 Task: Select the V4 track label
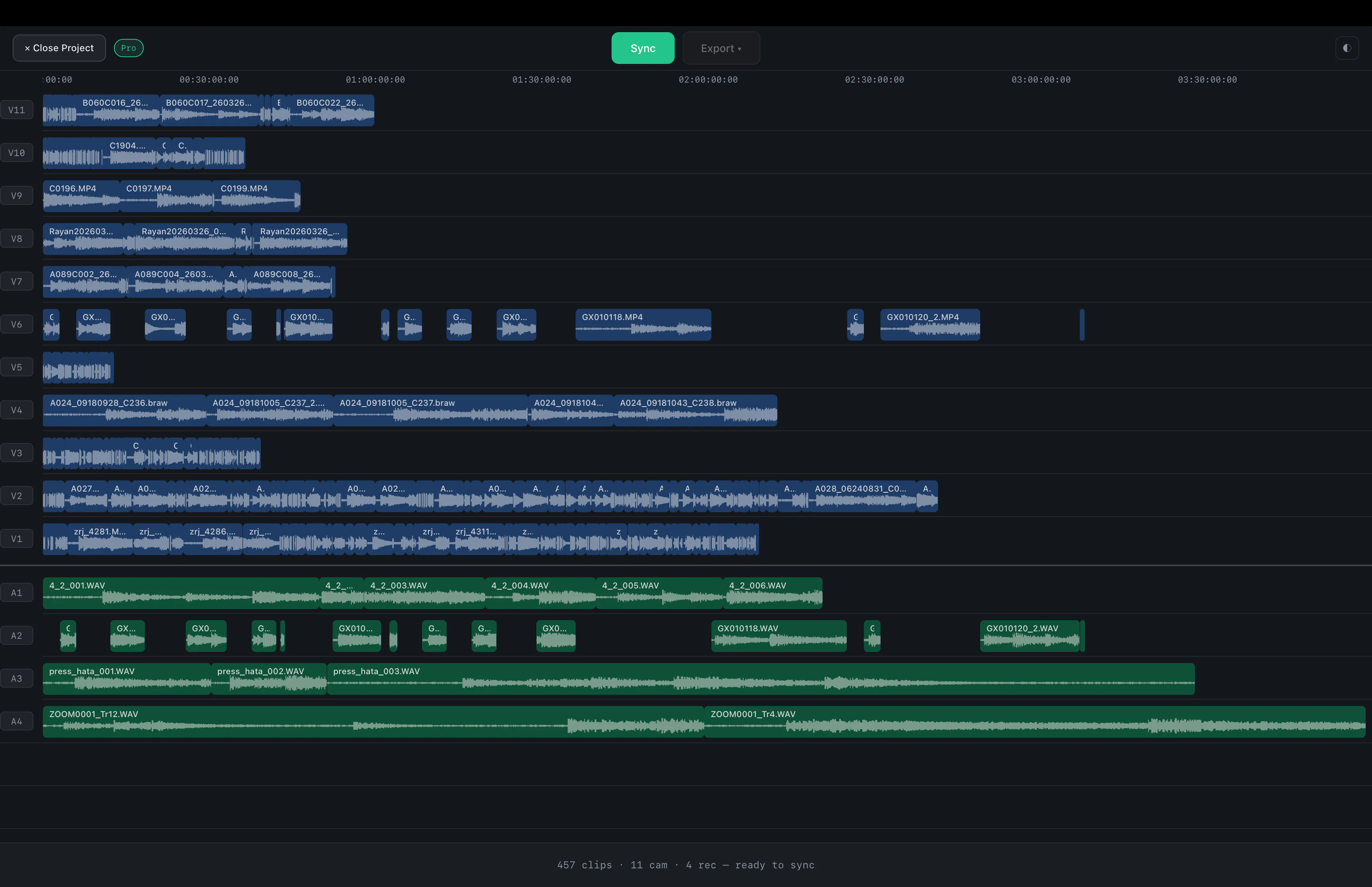click(x=17, y=410)
